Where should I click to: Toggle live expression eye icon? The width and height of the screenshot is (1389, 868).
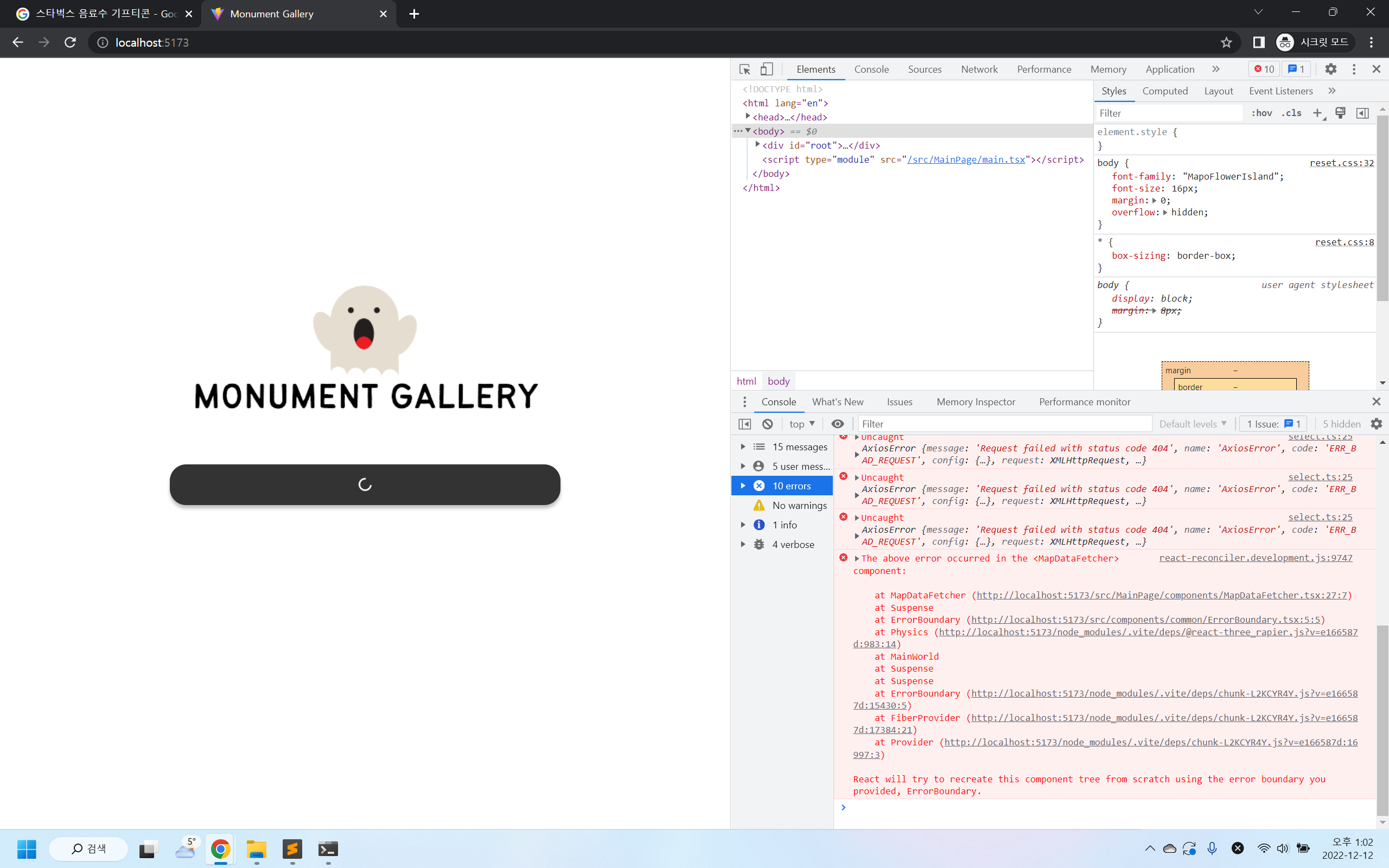point(837,424)
